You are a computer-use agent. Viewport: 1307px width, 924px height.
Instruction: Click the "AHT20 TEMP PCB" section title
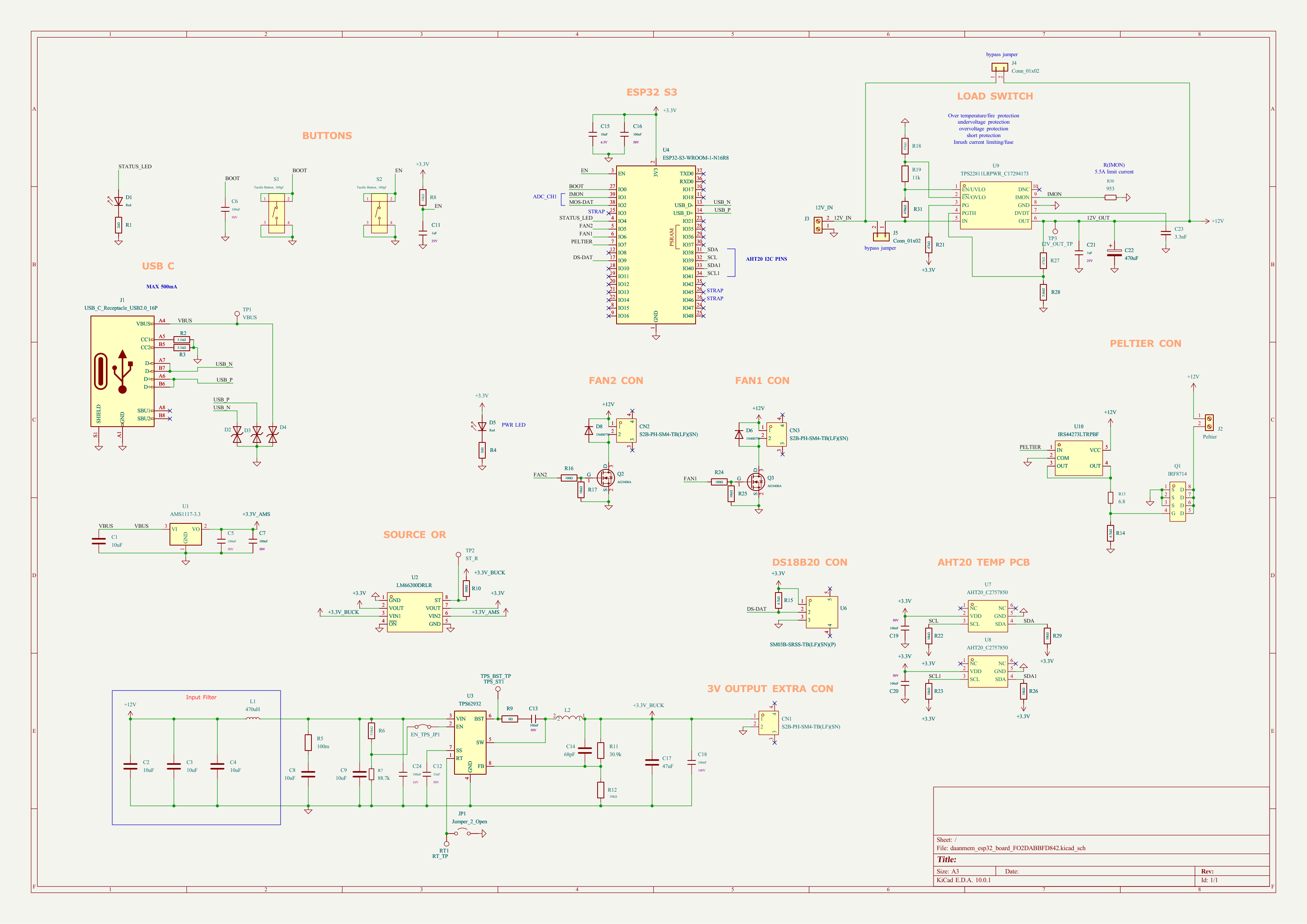click(x=984, y=562)
